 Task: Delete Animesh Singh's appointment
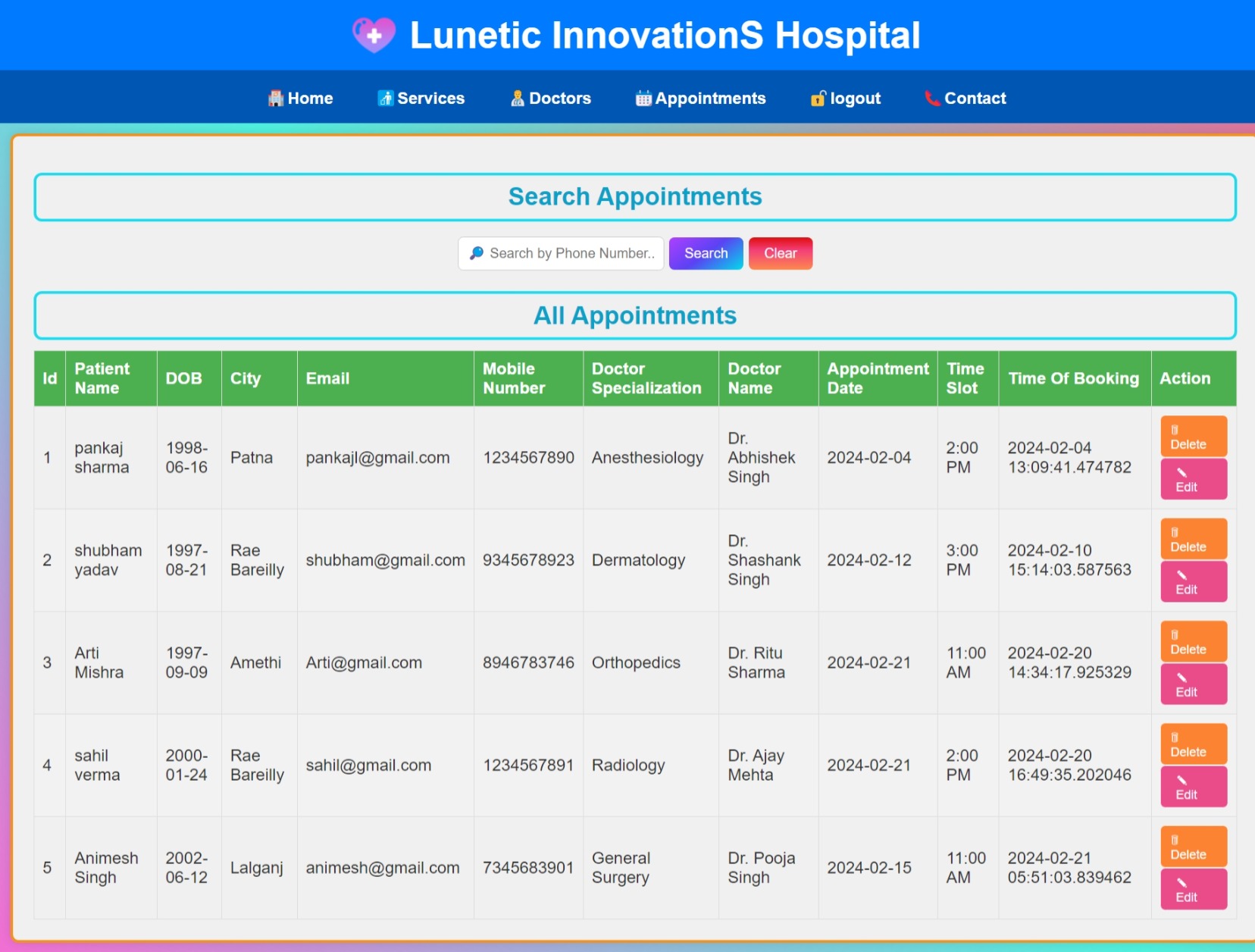coord(1194,847)
